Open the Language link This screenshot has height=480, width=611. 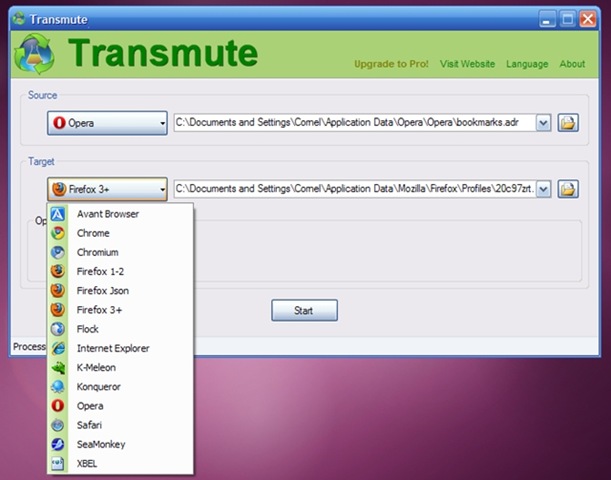527,64
